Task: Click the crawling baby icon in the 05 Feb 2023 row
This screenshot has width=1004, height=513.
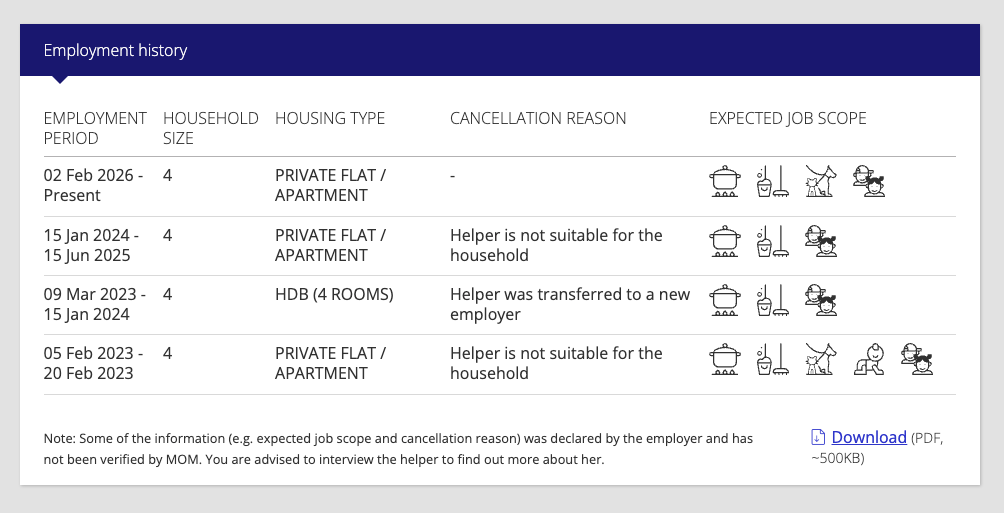Action: [x=869, y=359]
